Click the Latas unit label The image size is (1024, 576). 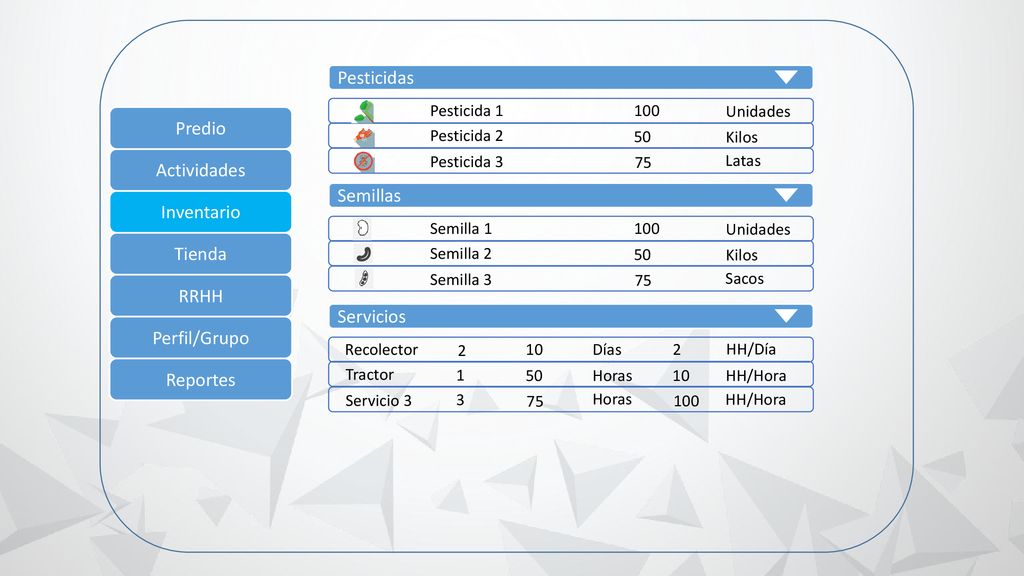pos(743,161)
